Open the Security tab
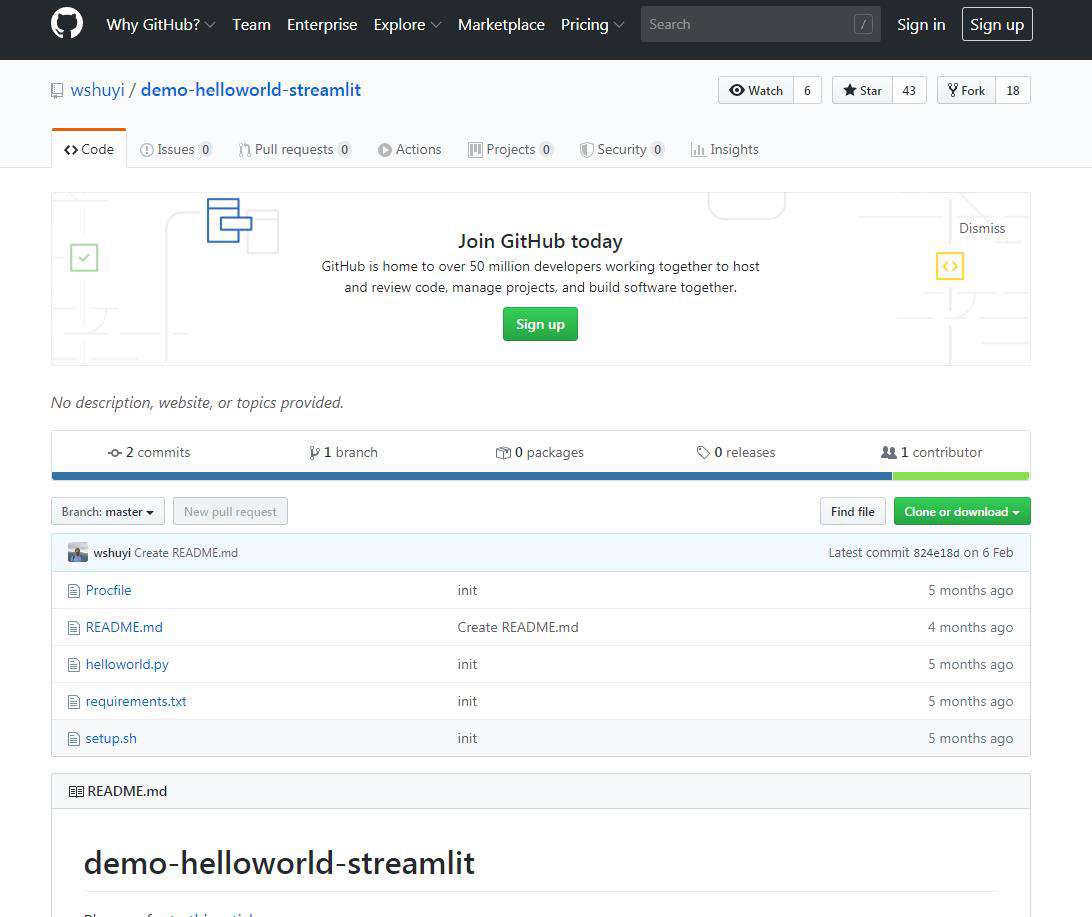The height and width of the screenshot is (917, 1092). (622, 149)
